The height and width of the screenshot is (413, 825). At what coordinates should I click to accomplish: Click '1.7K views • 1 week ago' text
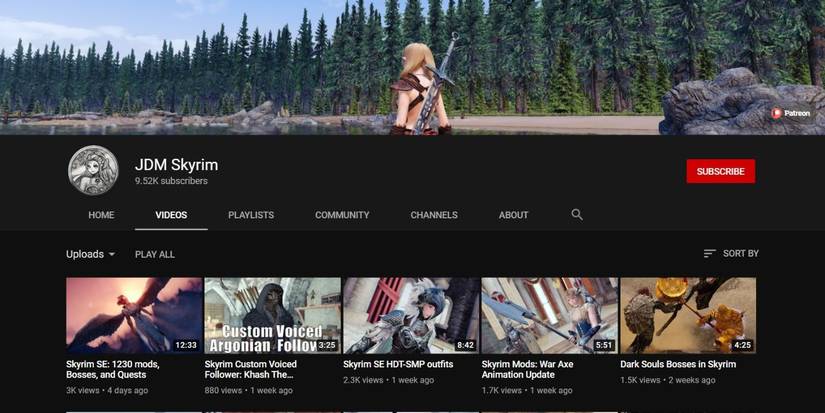[x=527, y=390]
